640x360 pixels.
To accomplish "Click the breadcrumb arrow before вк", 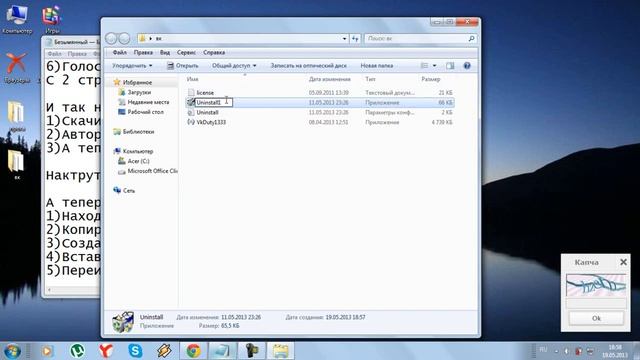I will tap(150, 38).
